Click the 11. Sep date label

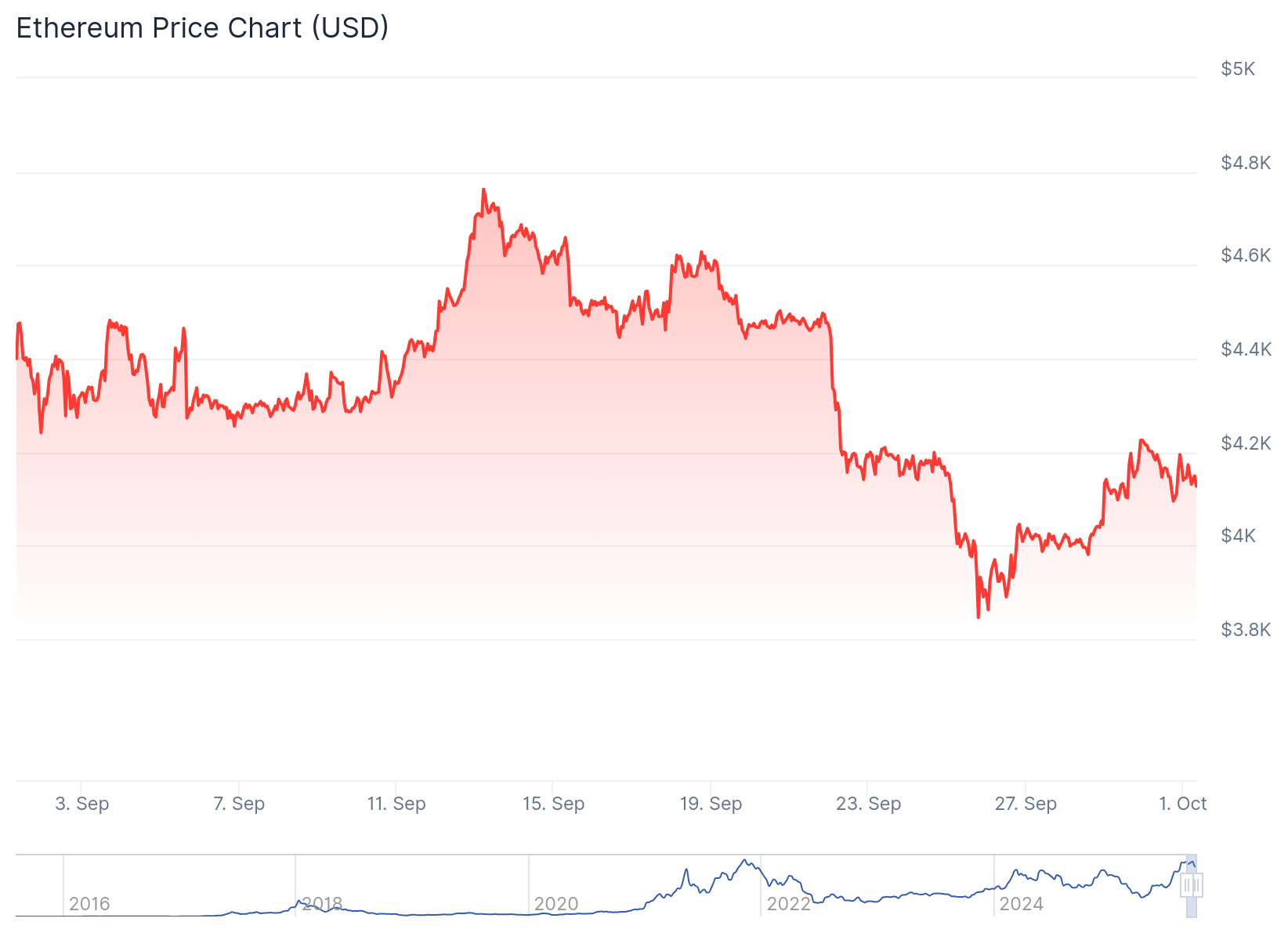click(x=396, y=804)
